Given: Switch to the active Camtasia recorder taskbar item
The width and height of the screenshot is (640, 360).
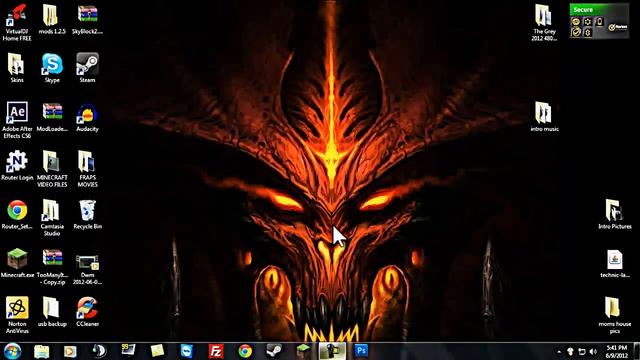Looking at the screenshot, I should 332,351.
